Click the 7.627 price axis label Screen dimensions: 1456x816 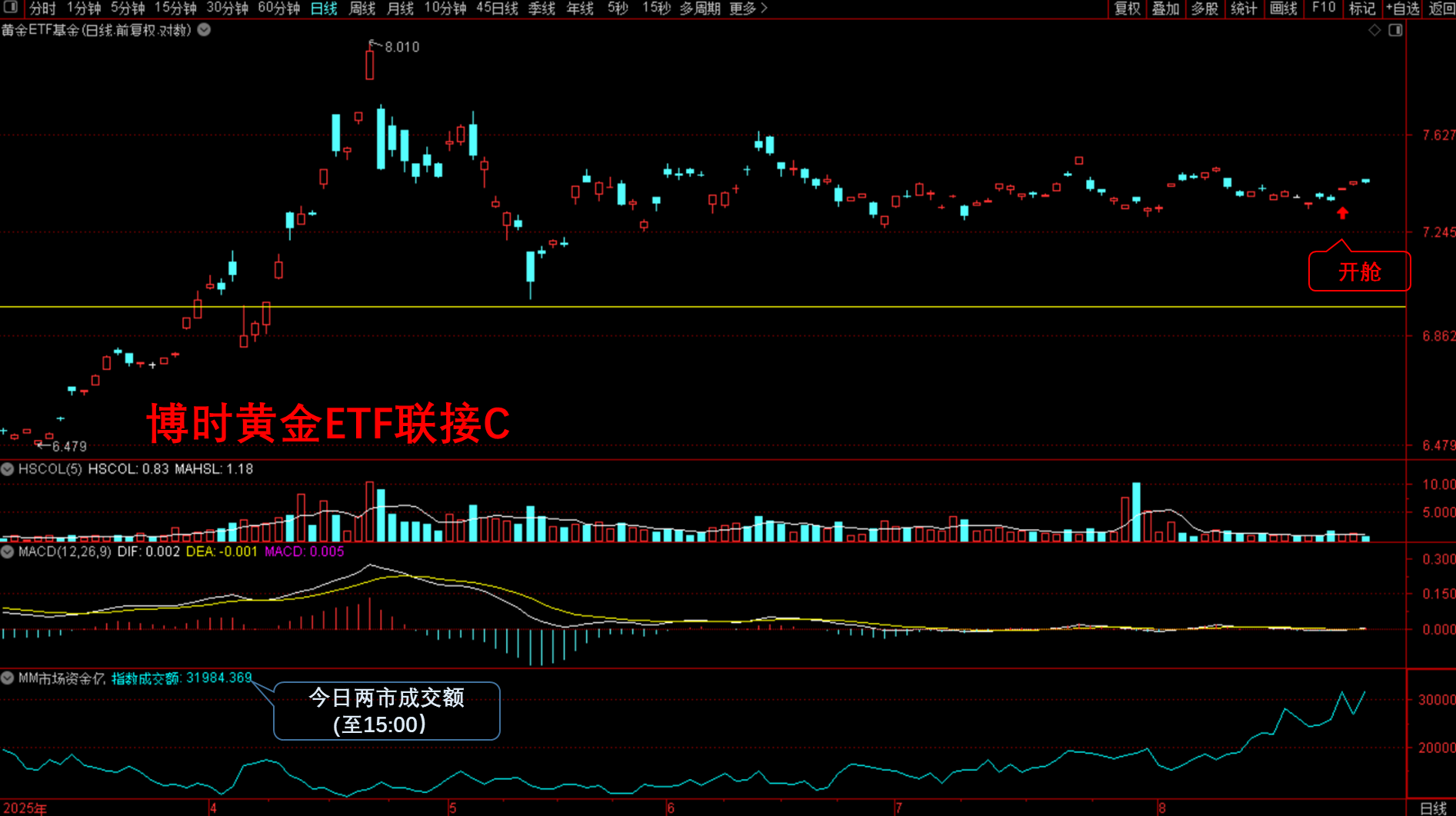click(1438, 135)
